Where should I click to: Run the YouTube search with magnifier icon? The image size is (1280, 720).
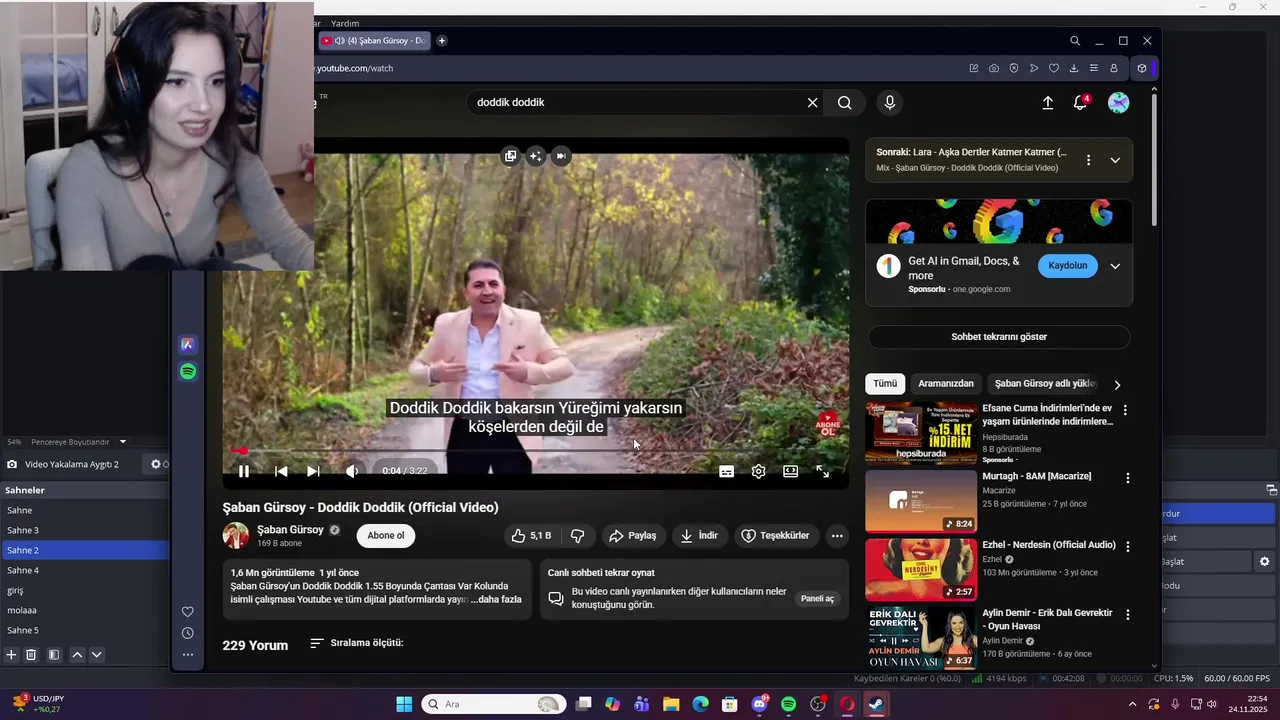pos(845,102)
